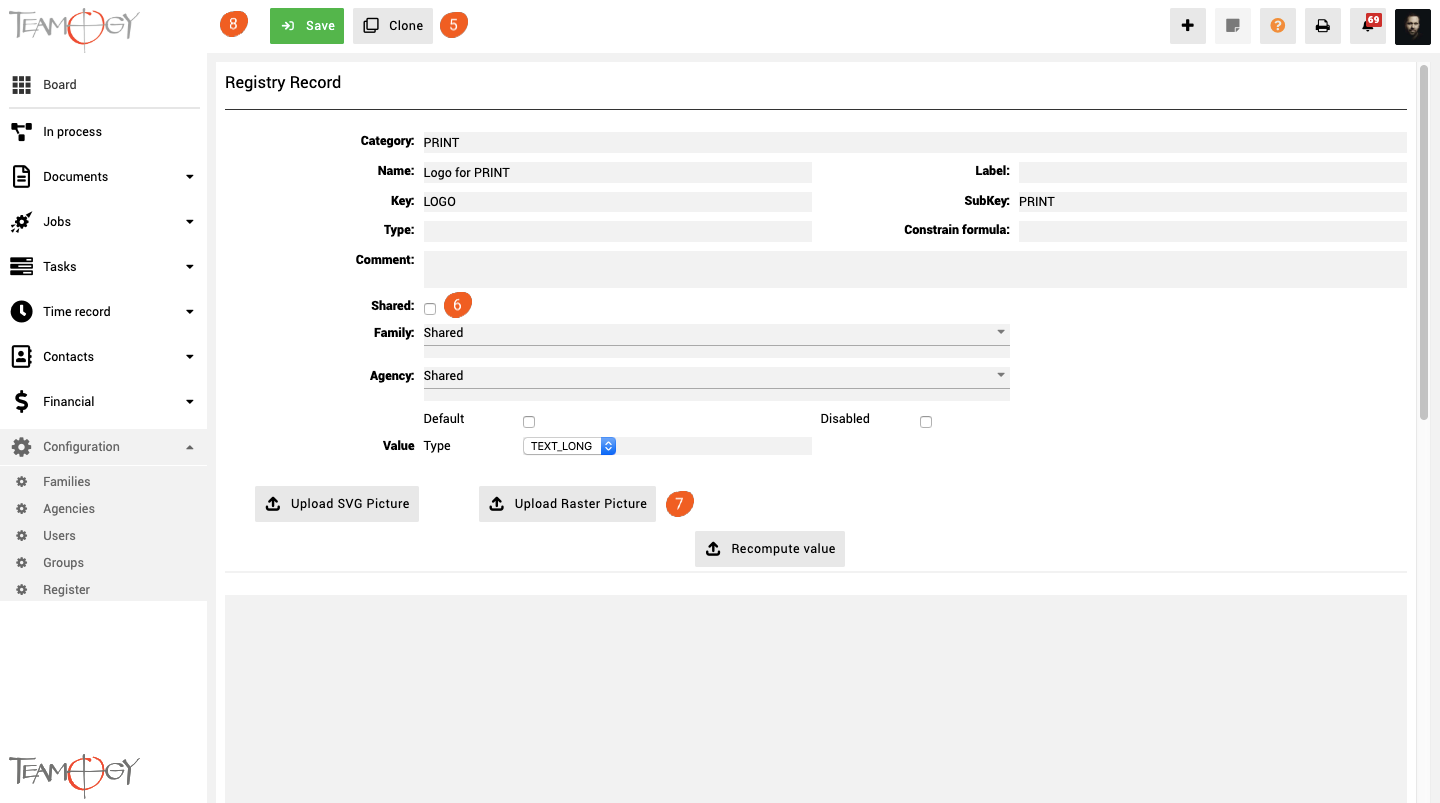Click the Teamogy logo at top left
Screen dimensions: 1440x803
coord(75,27)
